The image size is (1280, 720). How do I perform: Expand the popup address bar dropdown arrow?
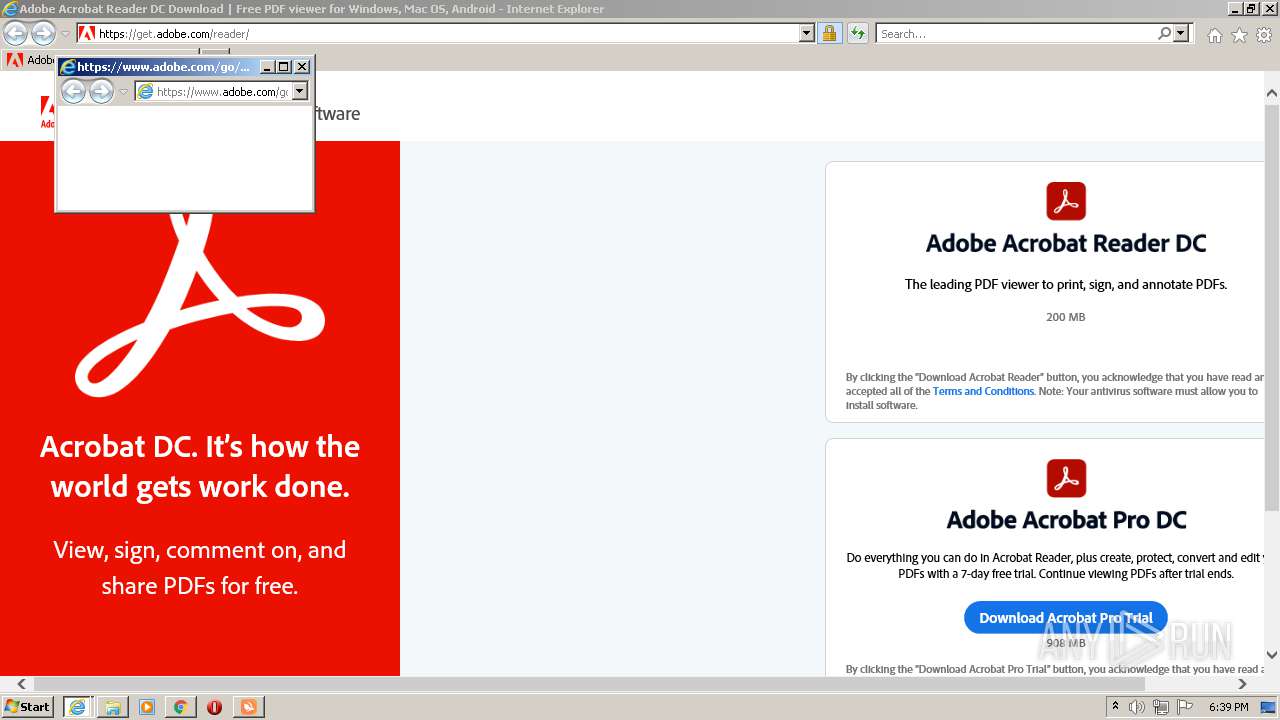coord(299,91)
